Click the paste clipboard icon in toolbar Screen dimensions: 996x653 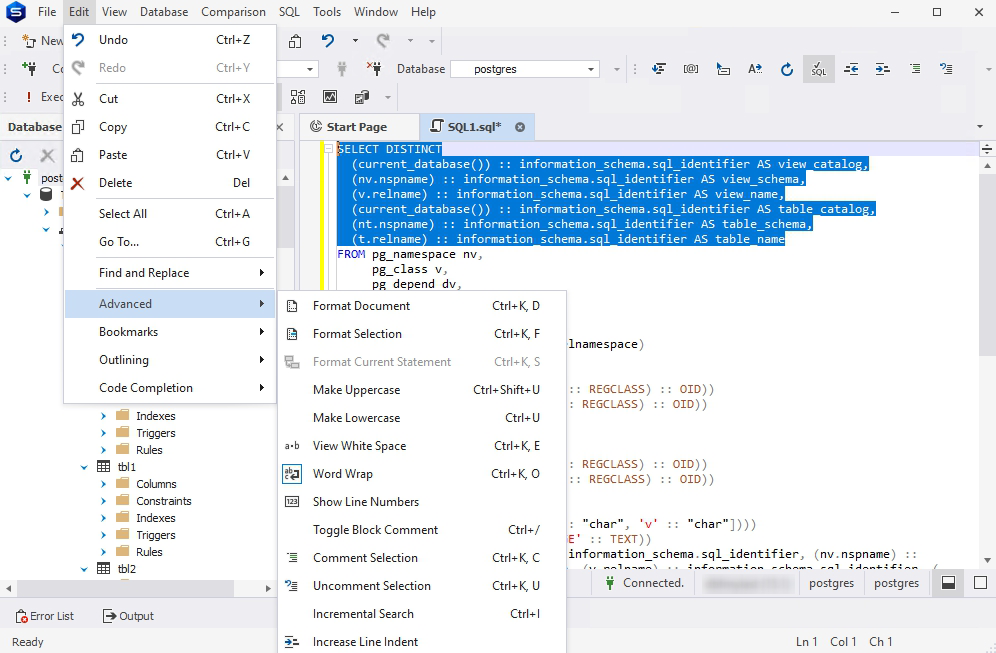coord(295,41)
